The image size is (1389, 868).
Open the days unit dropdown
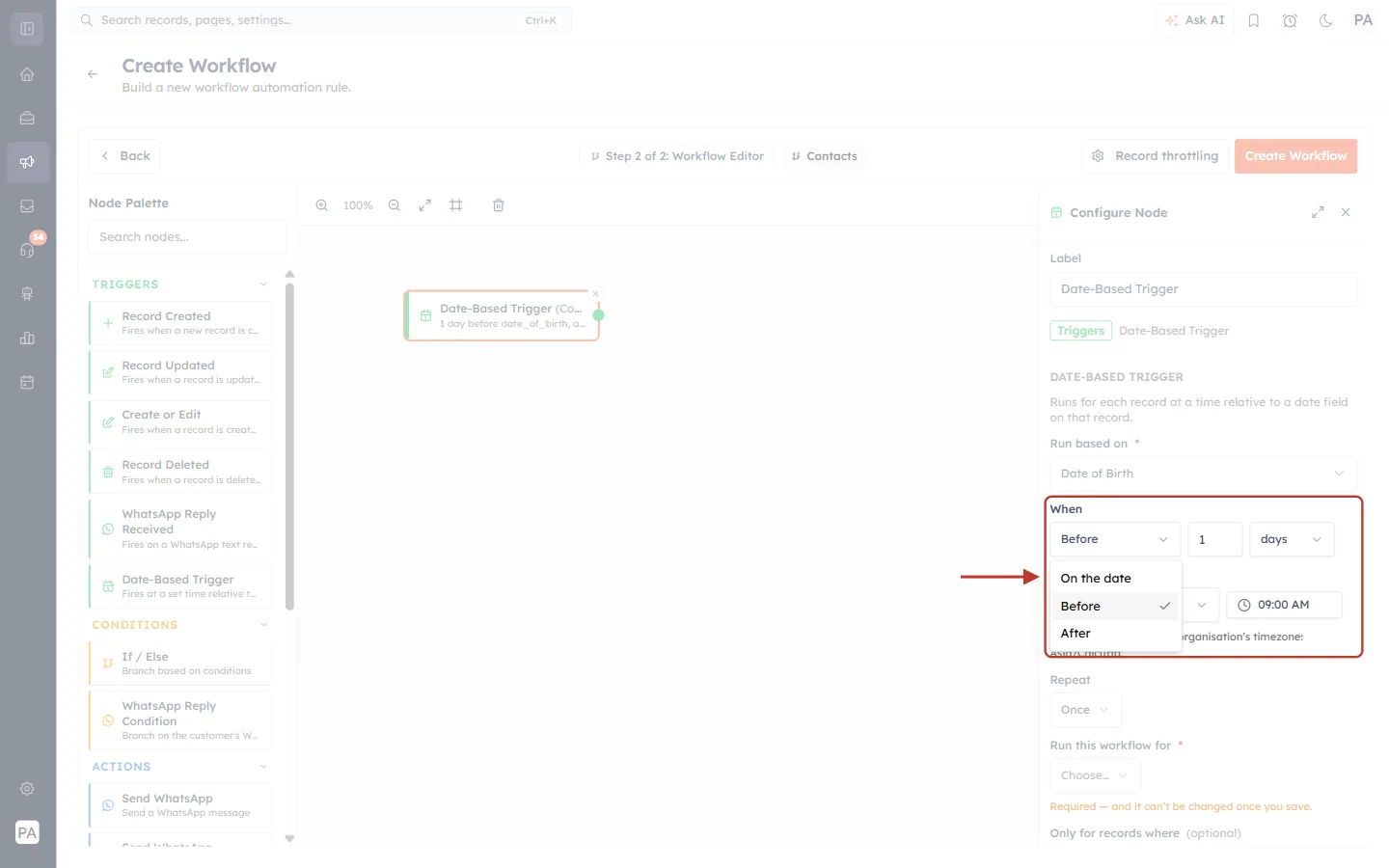[1292, 539]
